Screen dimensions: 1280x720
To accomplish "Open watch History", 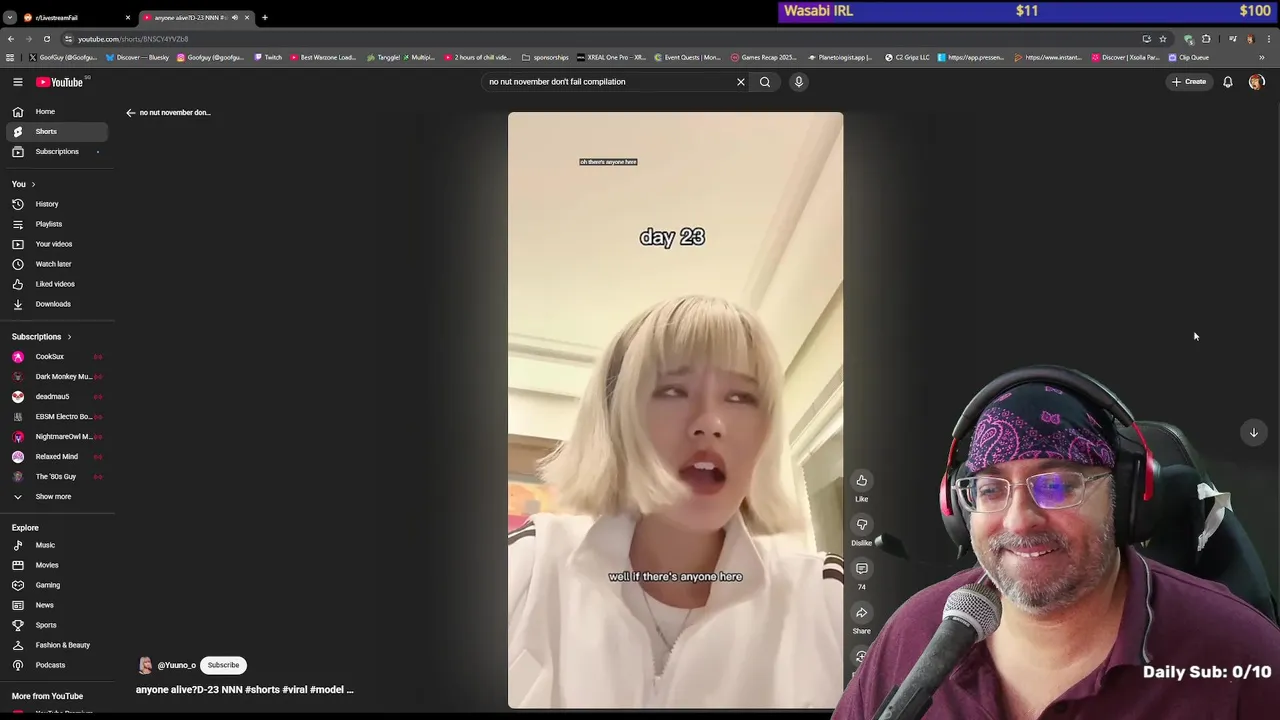I will (57, 204).
